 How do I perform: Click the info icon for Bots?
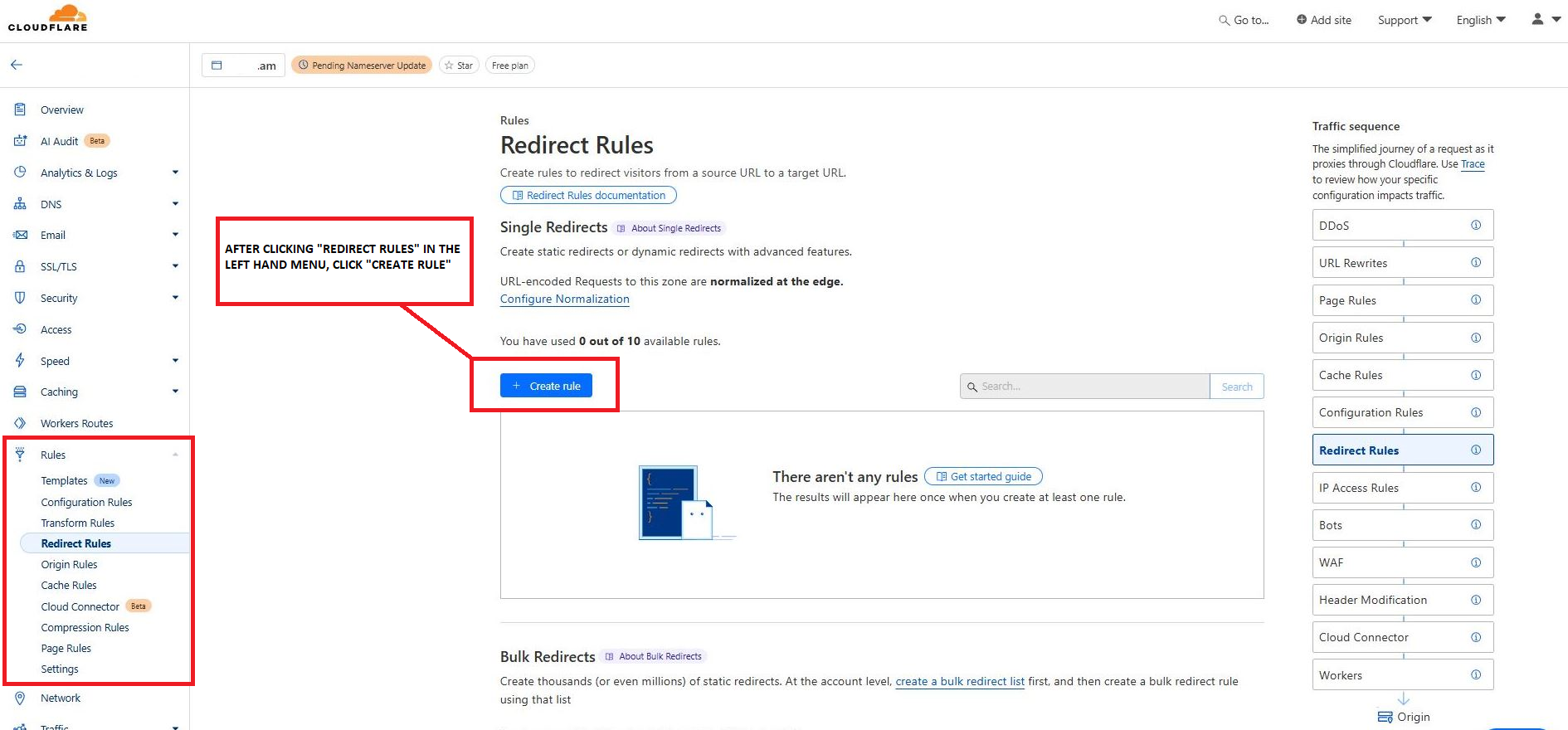point(1476,524)
